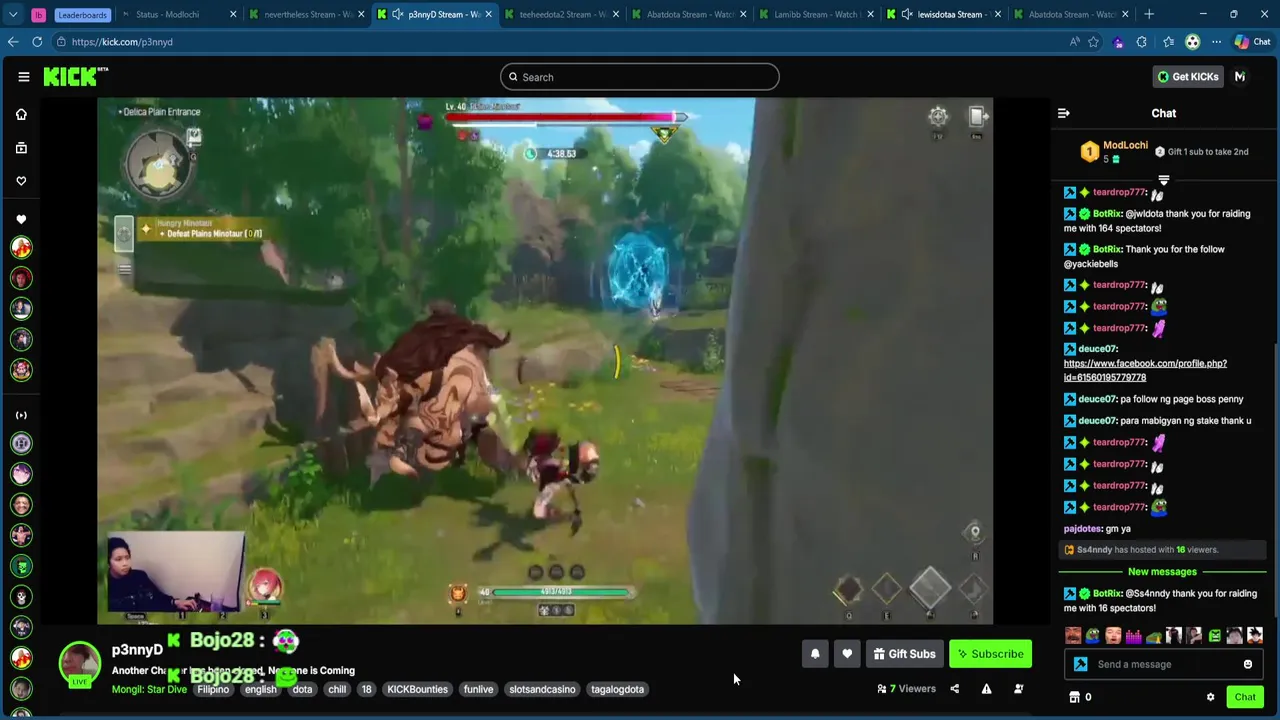Open the Browse icon below Home in the sidebar

click(x=21, y=148)
